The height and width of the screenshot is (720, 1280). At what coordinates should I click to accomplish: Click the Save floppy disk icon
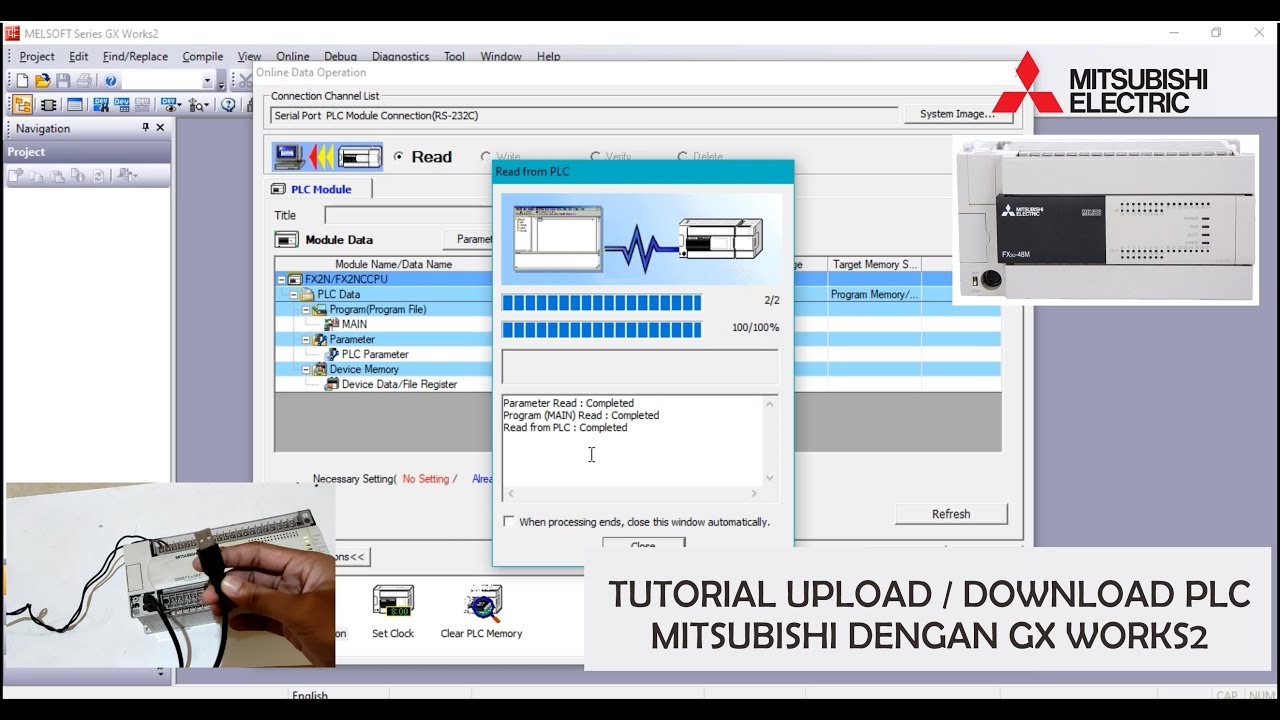[x=64, y=81]
